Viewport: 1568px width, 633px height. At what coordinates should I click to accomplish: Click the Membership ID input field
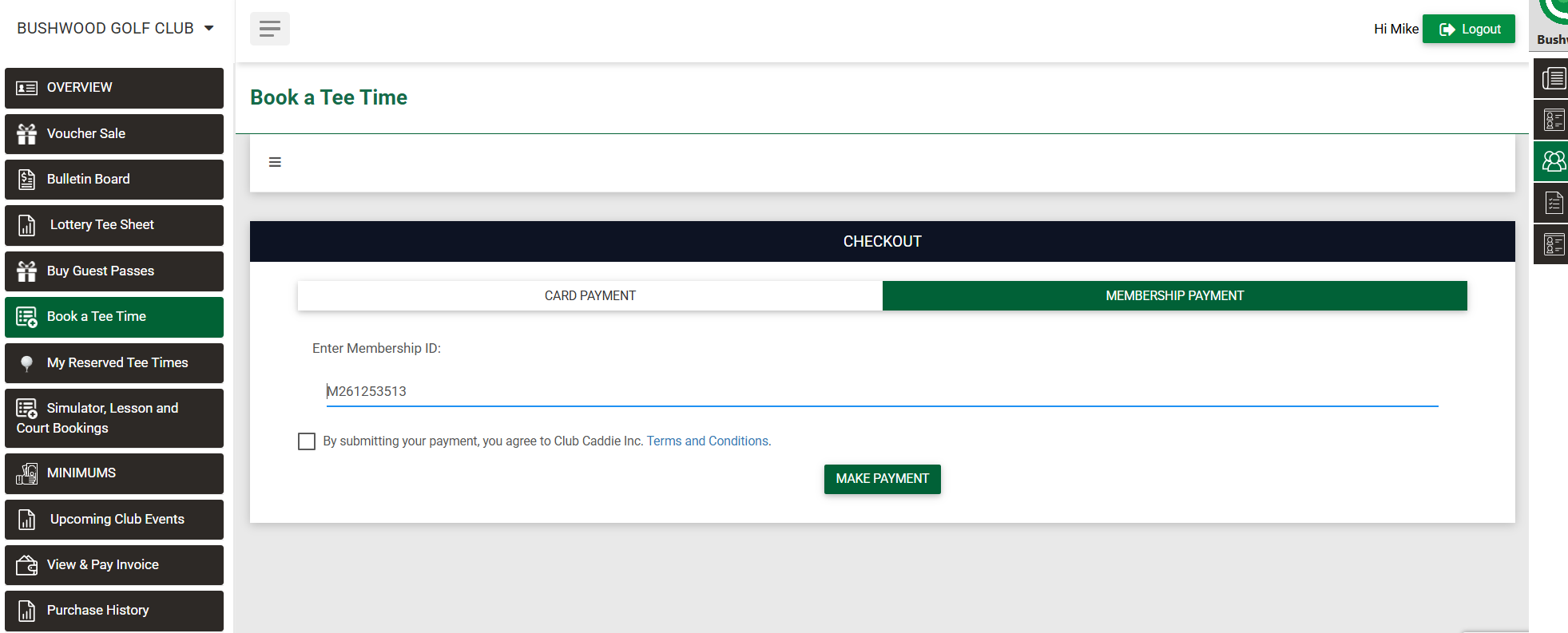(882, 392)
